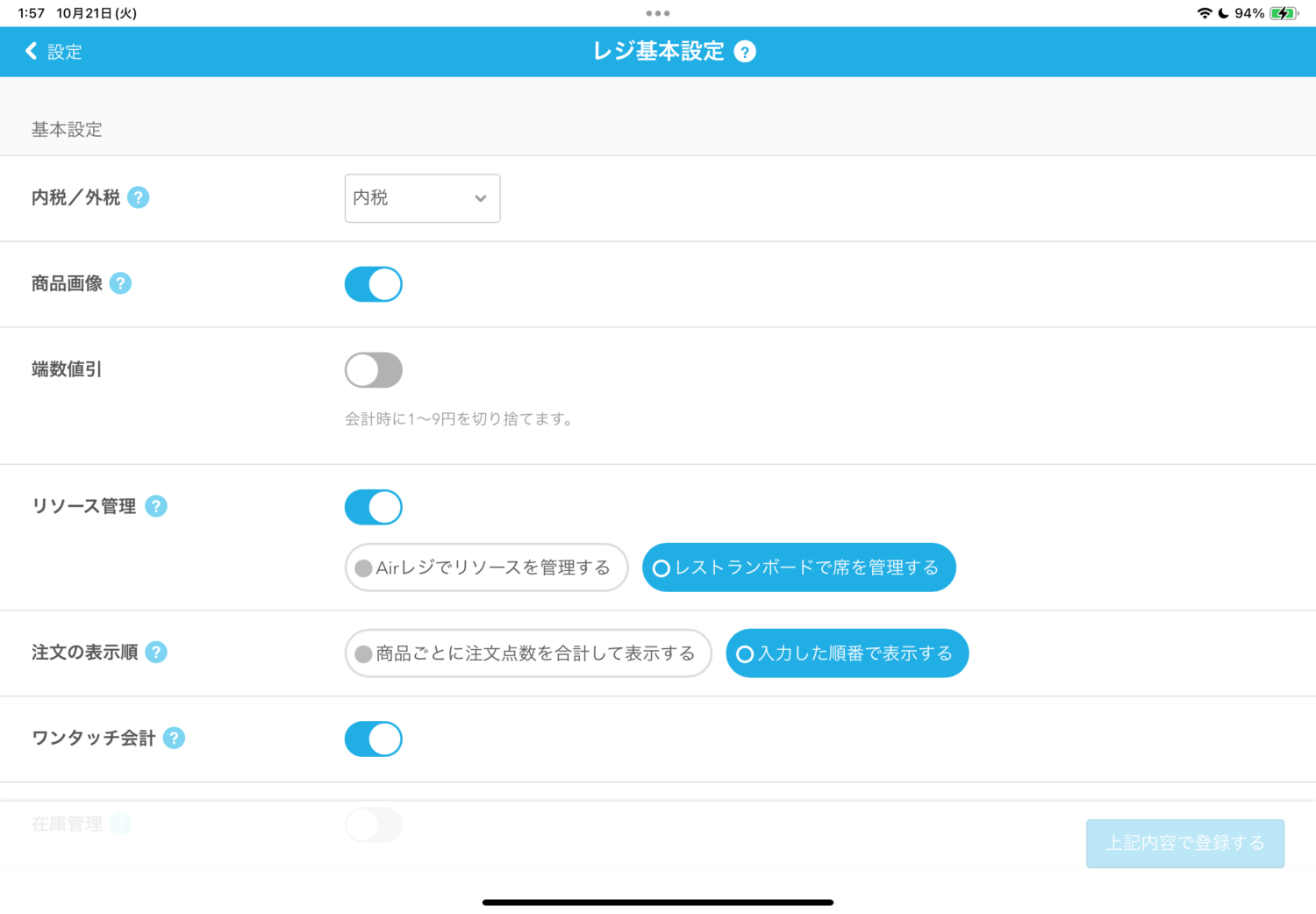Open help icon beside 商品画像
This screenshot has height=914, width=1316.
click(x=120, y=284)
